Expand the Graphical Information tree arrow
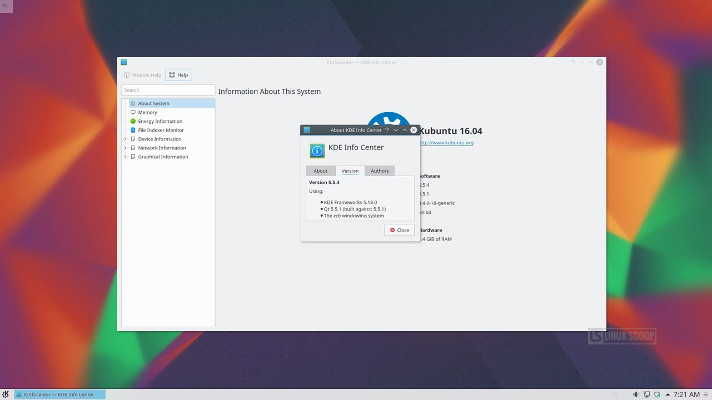Screen dimensions: 712x400 tap(125, 157)
